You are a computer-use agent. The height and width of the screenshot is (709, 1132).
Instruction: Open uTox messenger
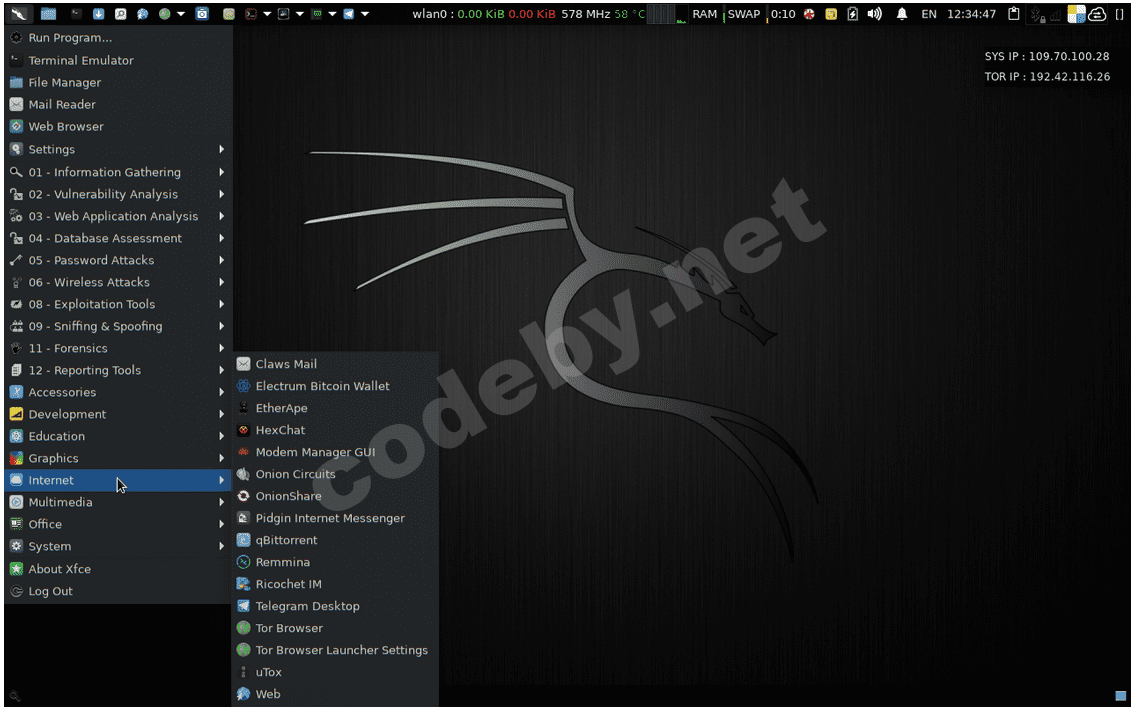click(x=335, y=672)
